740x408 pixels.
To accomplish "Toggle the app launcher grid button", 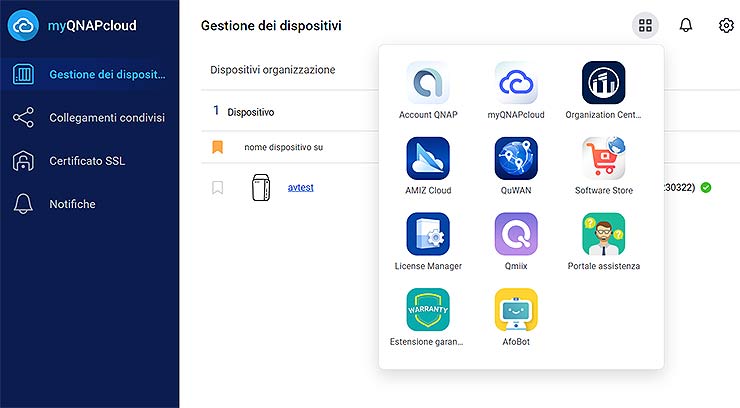I will pos(645,25).
